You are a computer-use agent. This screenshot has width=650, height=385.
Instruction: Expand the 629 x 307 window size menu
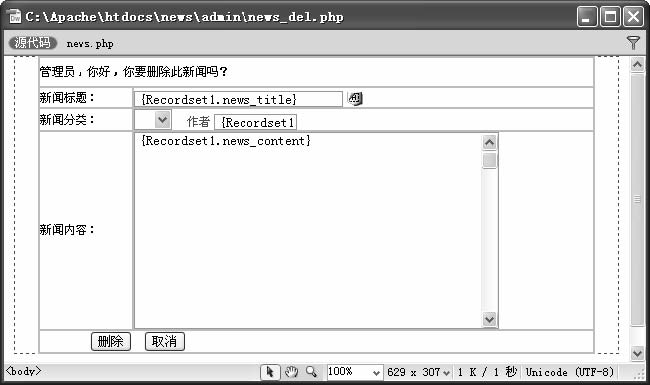pyautogui.click(x=418, y=372)
